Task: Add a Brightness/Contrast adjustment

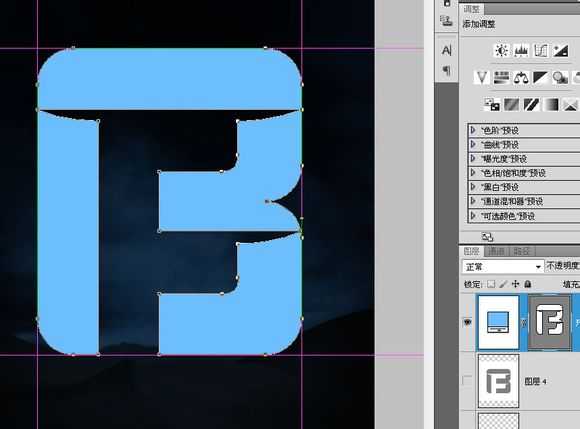Action: (502, 50)
